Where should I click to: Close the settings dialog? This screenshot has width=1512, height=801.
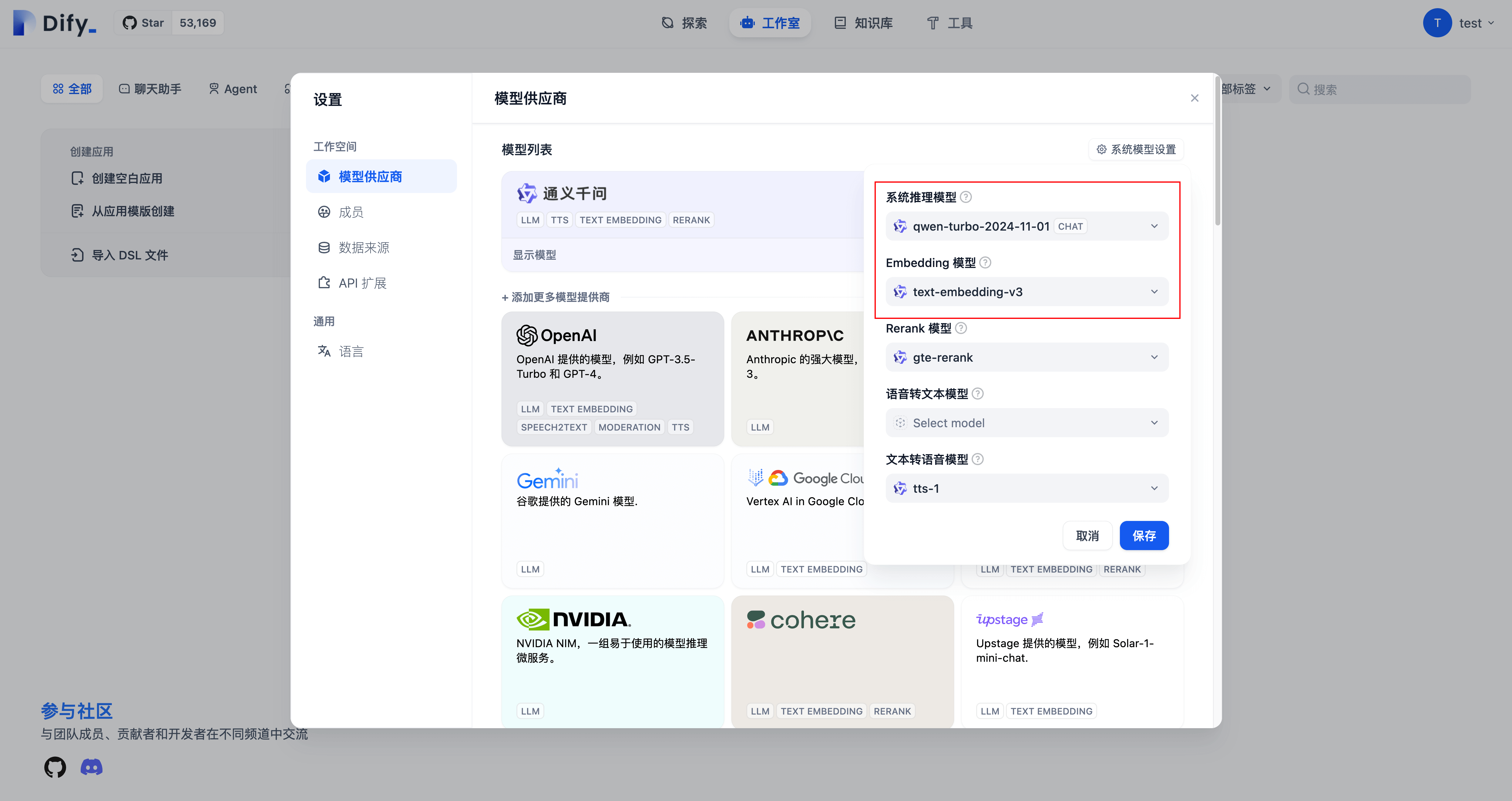point(1194,98)
